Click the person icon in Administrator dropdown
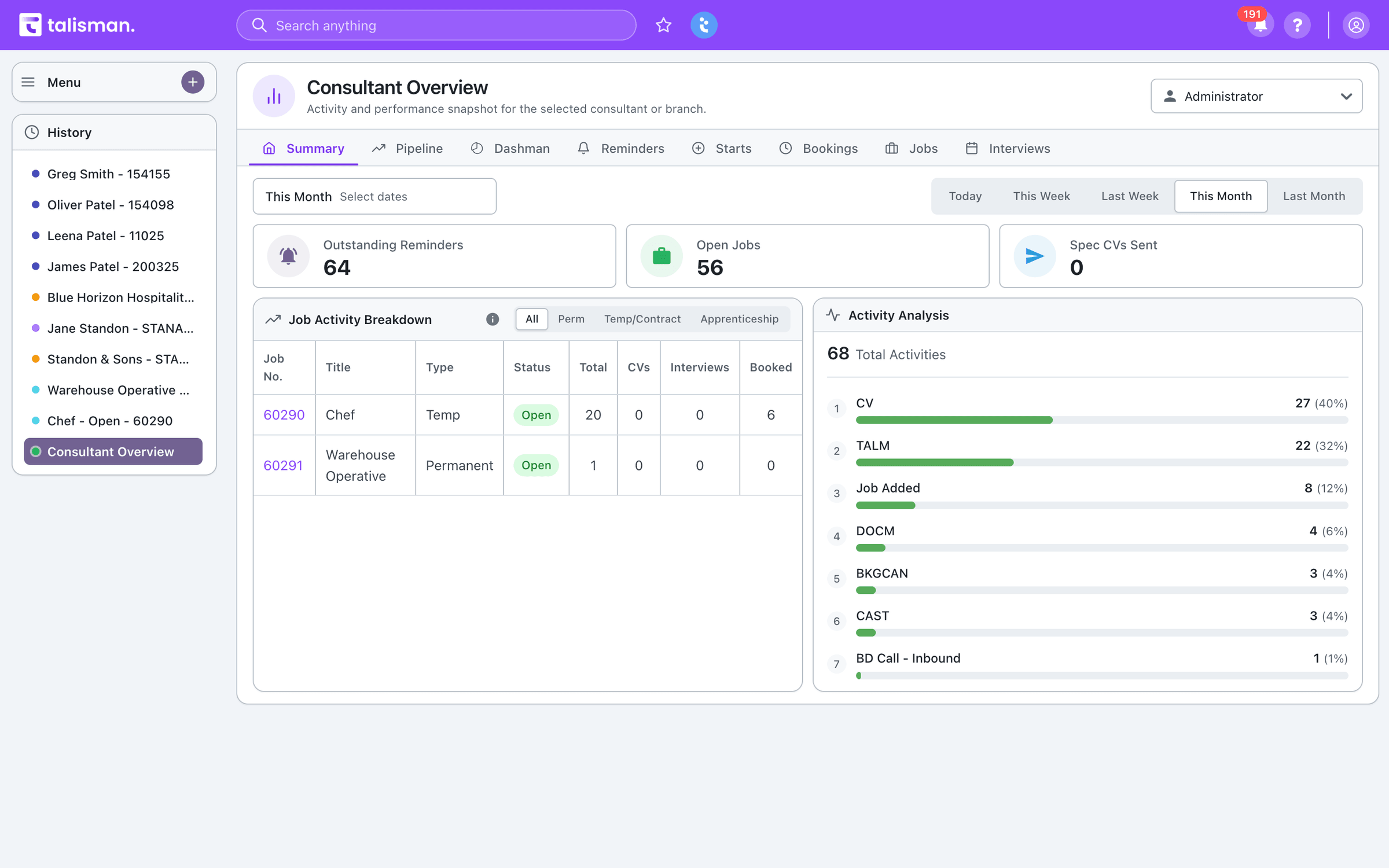This screenshot has width=1389, height=868. (x=1170, y=96)
